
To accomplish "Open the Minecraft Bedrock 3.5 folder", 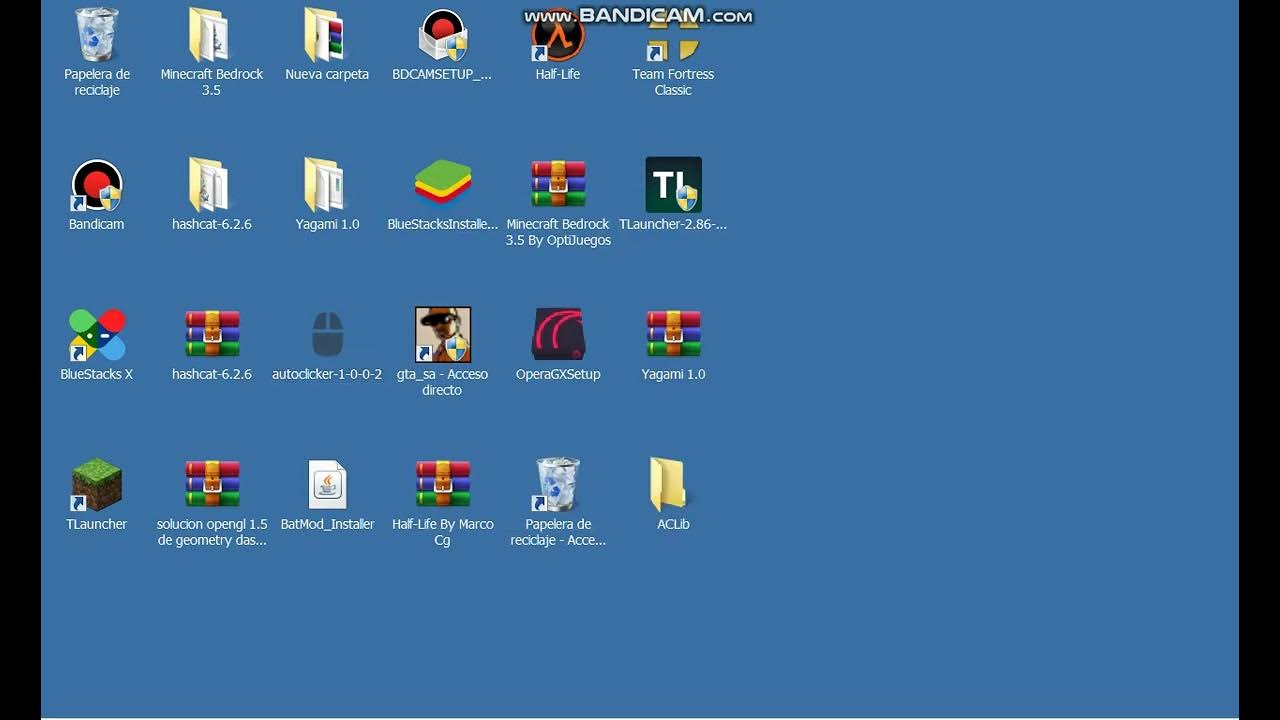I will [x=211, y=35].
